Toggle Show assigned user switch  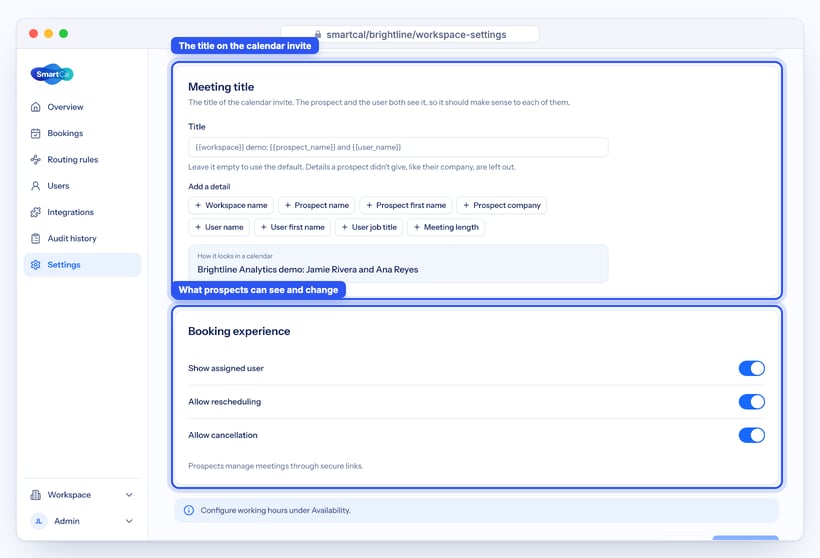[x=751, y=368]
